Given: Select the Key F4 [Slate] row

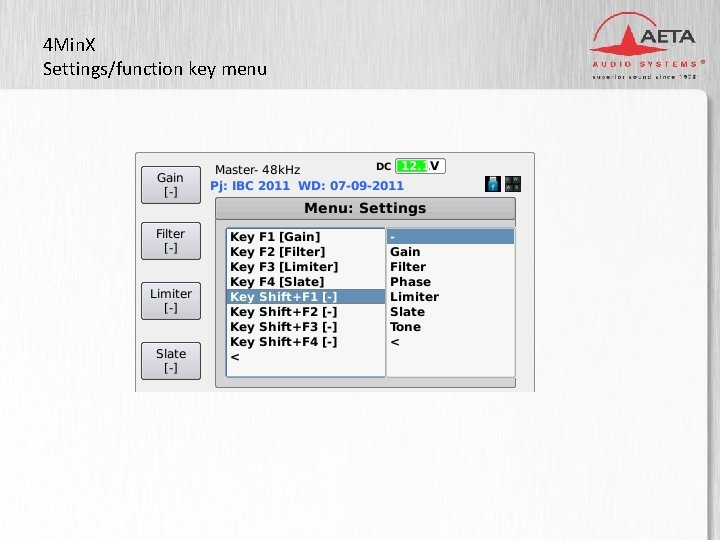Looking at the screenshot, I should click(306, 281).
